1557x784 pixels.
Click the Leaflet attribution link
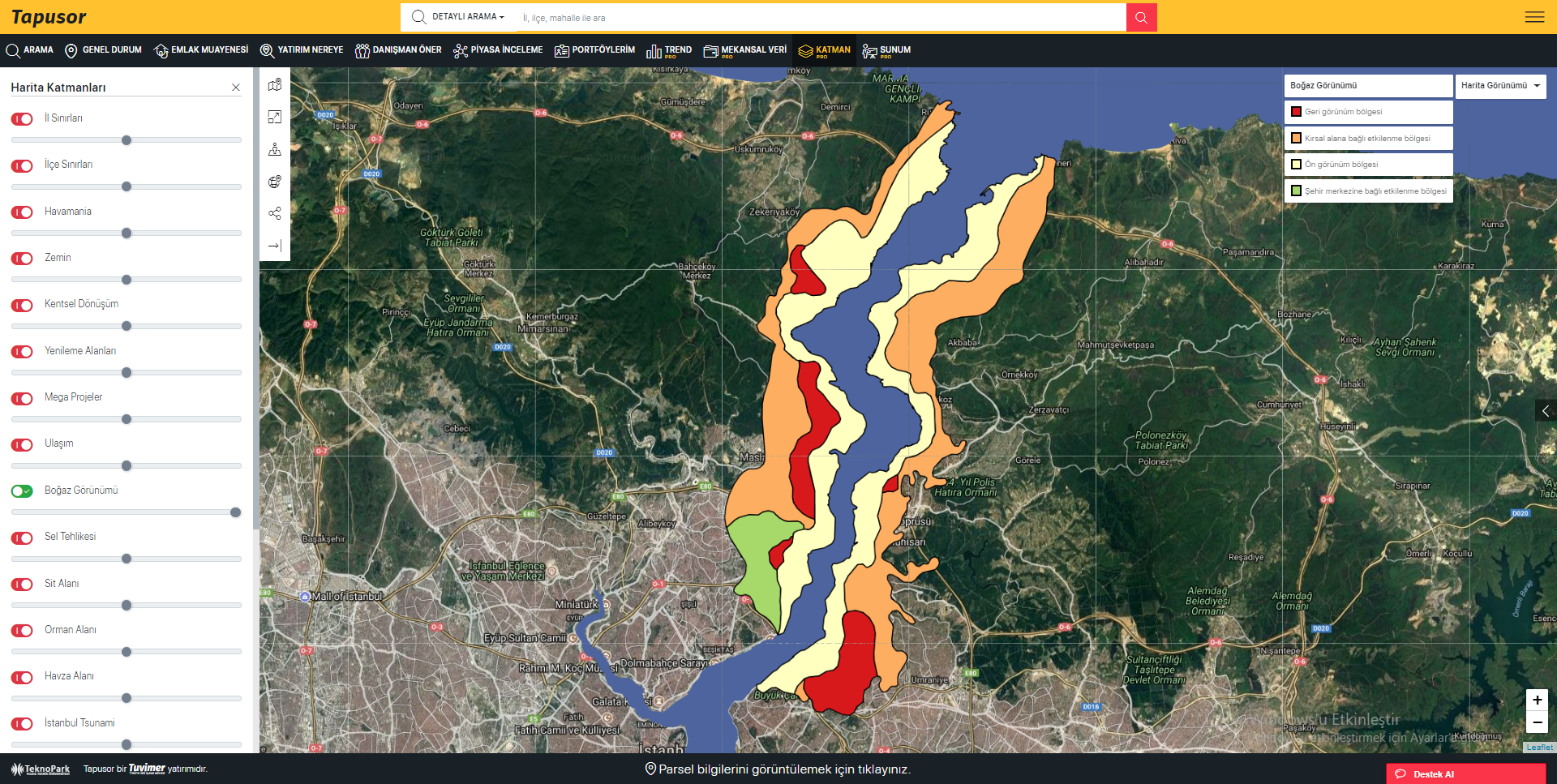[1540, 748]
